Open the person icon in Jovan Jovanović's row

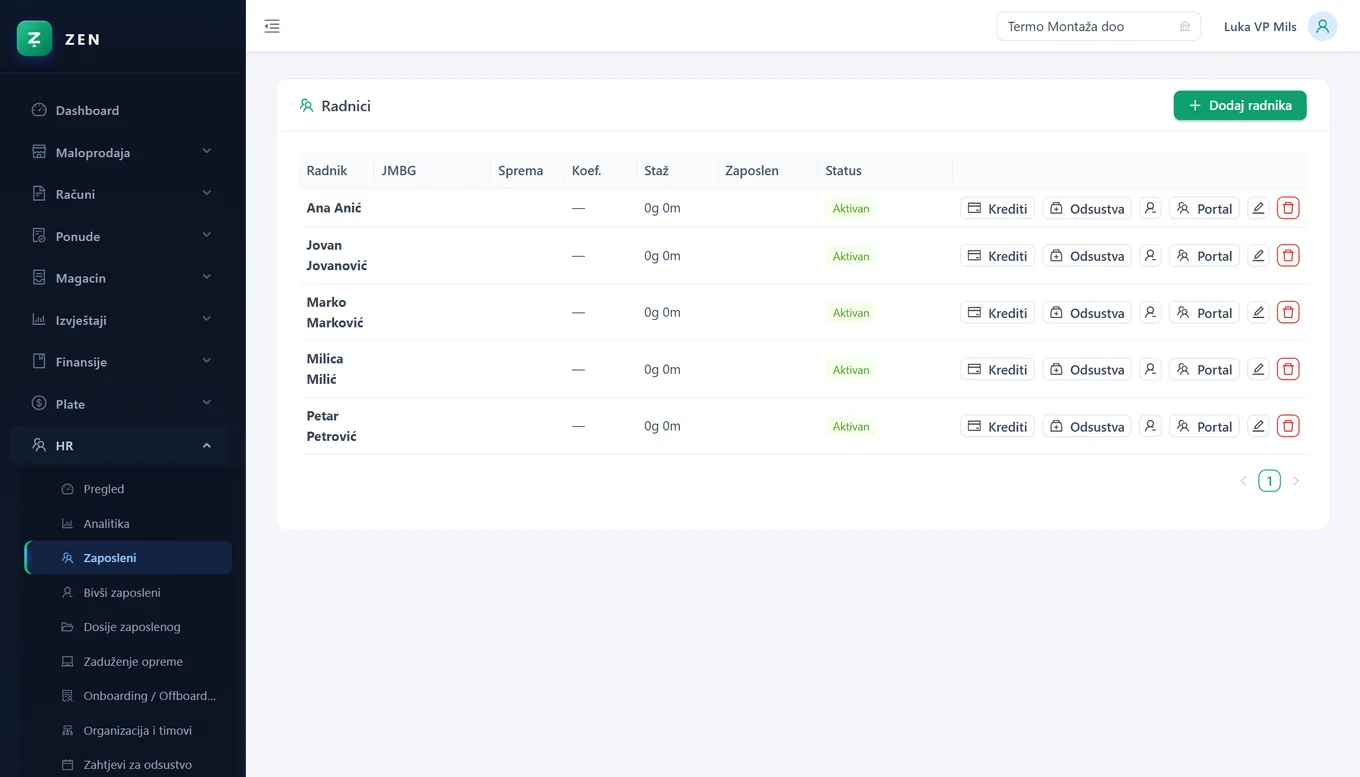tap(1150, 255)
